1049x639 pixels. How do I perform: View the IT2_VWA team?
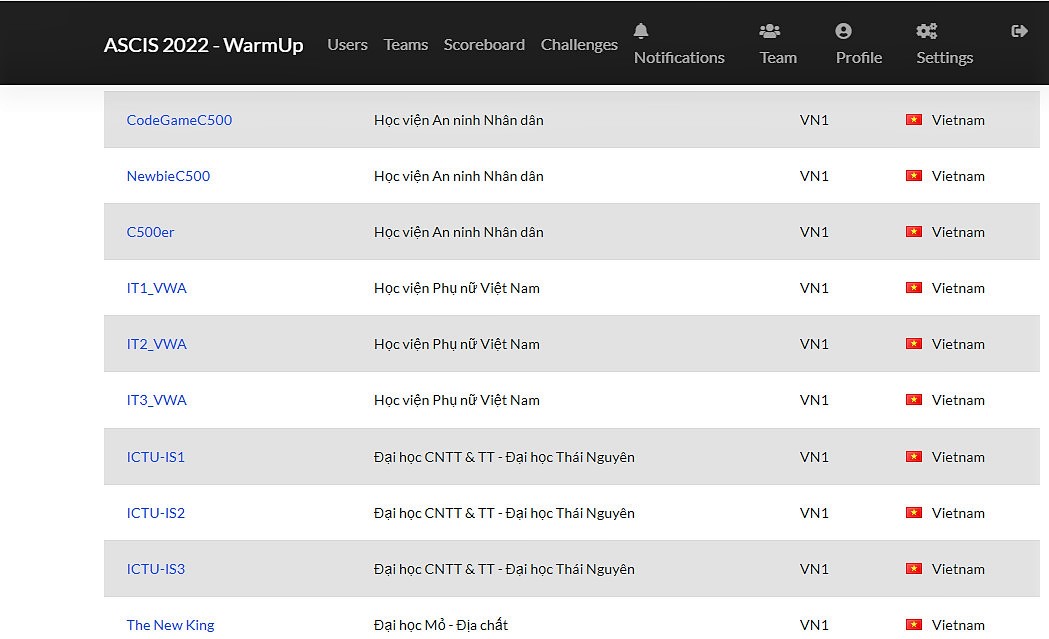(x=156, y=344)
